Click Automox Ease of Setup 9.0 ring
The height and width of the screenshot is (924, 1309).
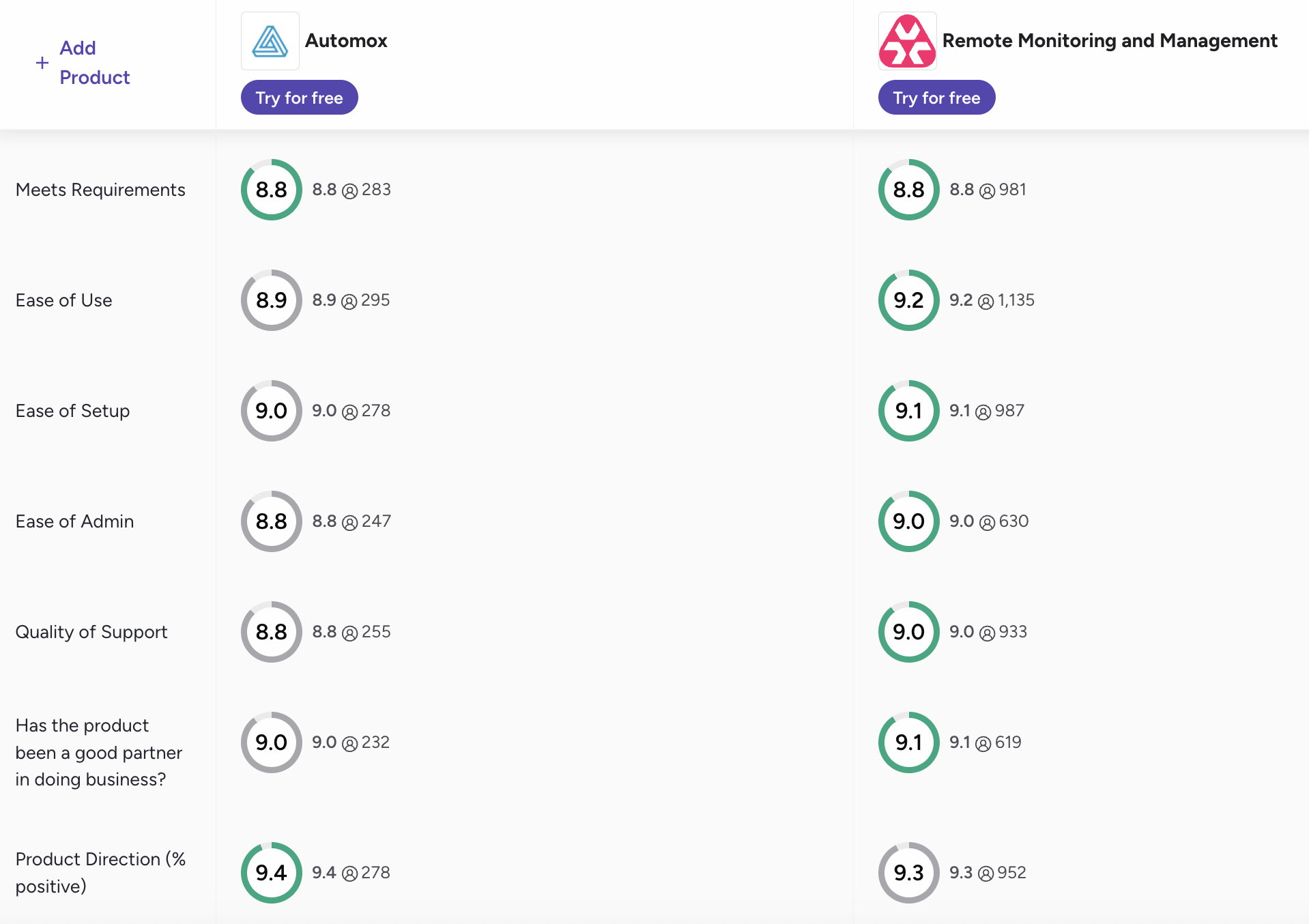pos(272,411)
